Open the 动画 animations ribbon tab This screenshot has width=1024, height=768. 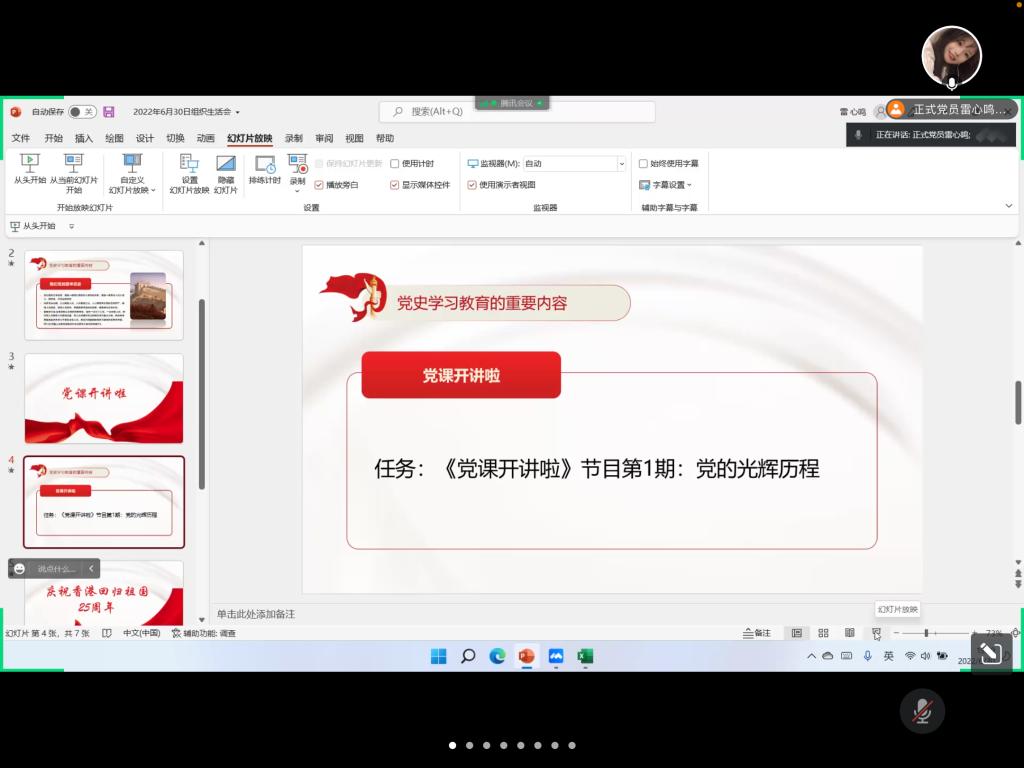coord(205,138)
